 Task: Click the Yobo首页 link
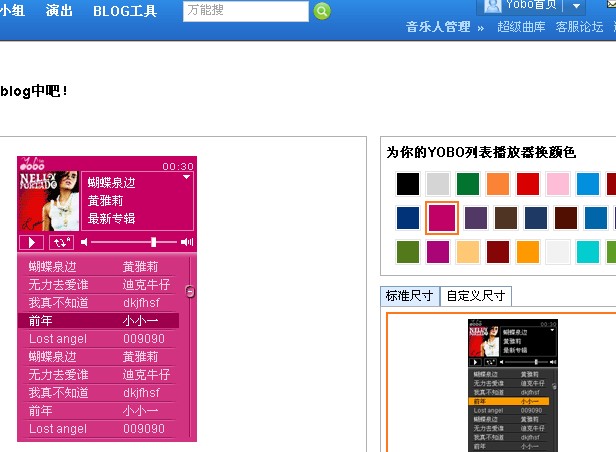[x=531, y=5]
